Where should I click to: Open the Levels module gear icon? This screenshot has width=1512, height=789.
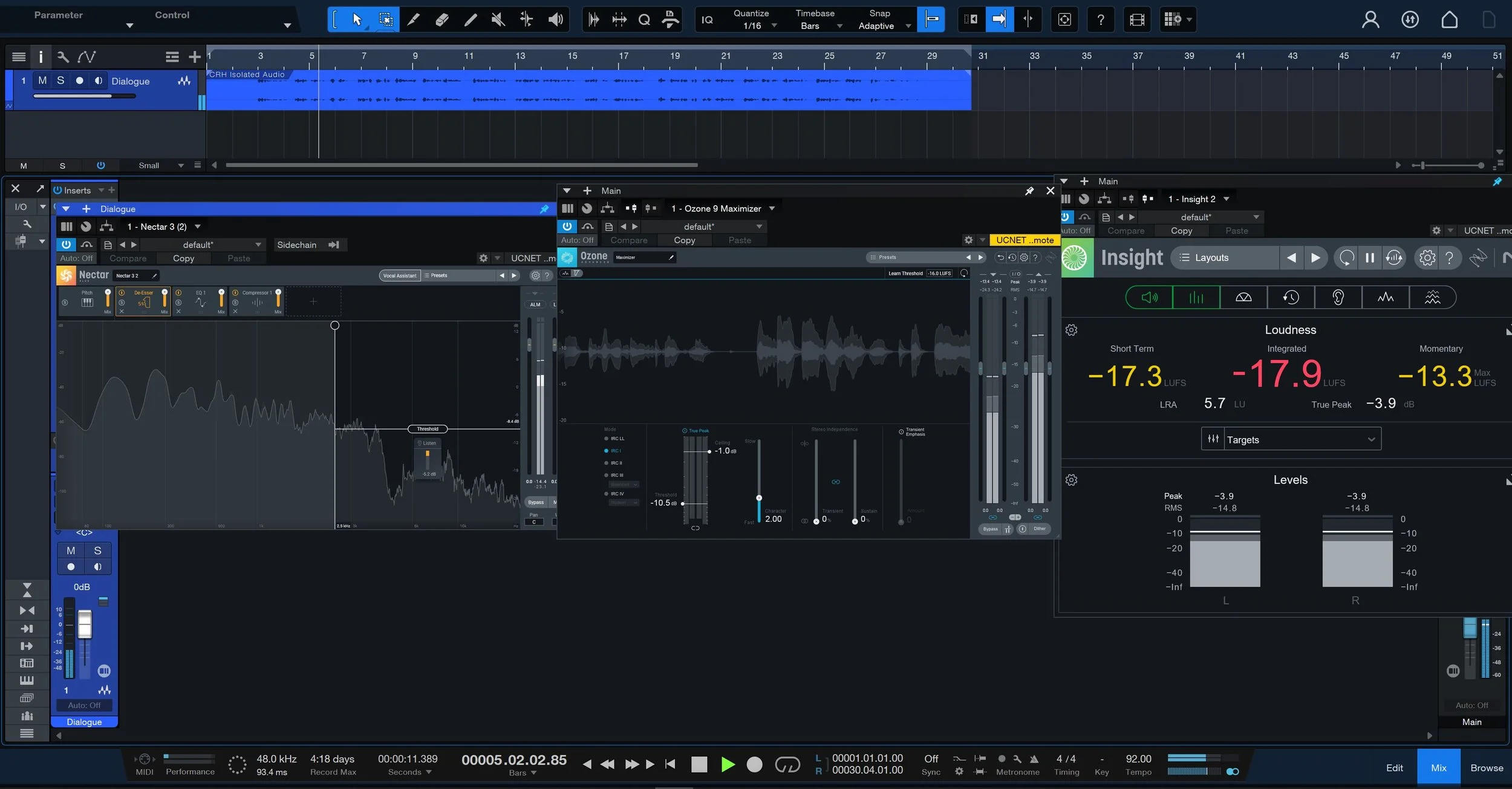coord(1071,480)
